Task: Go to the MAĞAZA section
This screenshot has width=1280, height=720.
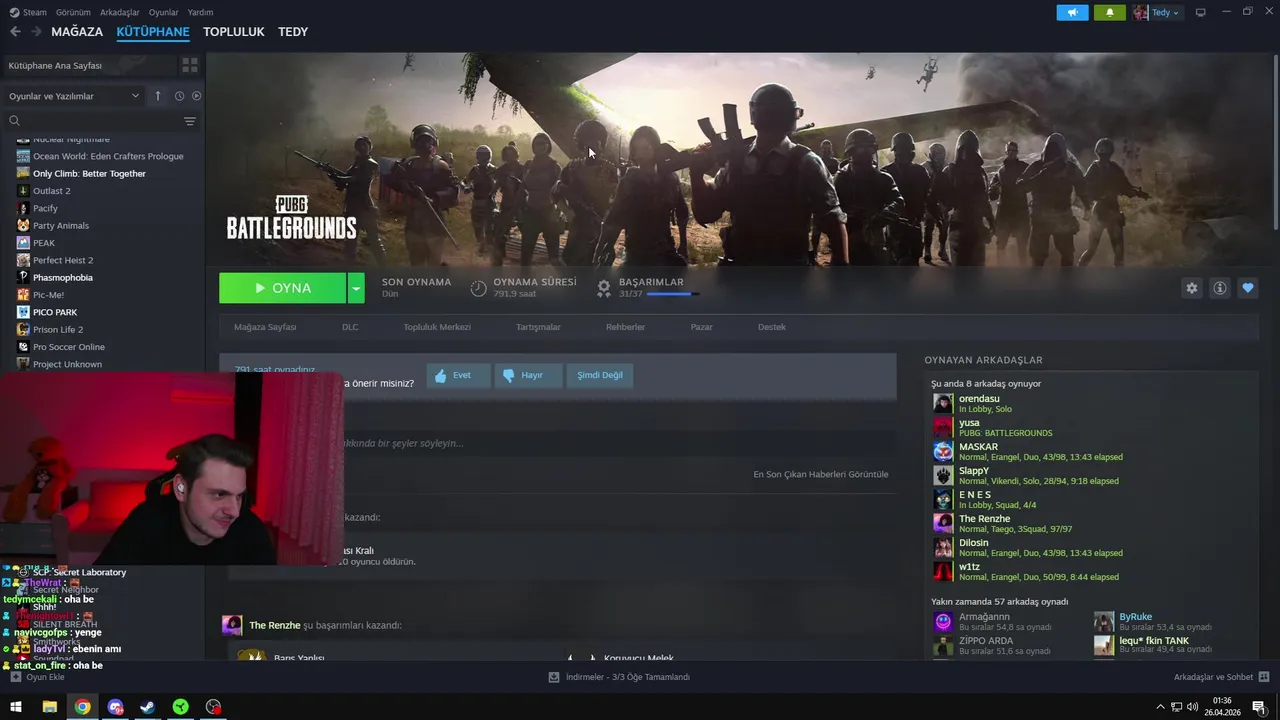Action: pos(77,32)
